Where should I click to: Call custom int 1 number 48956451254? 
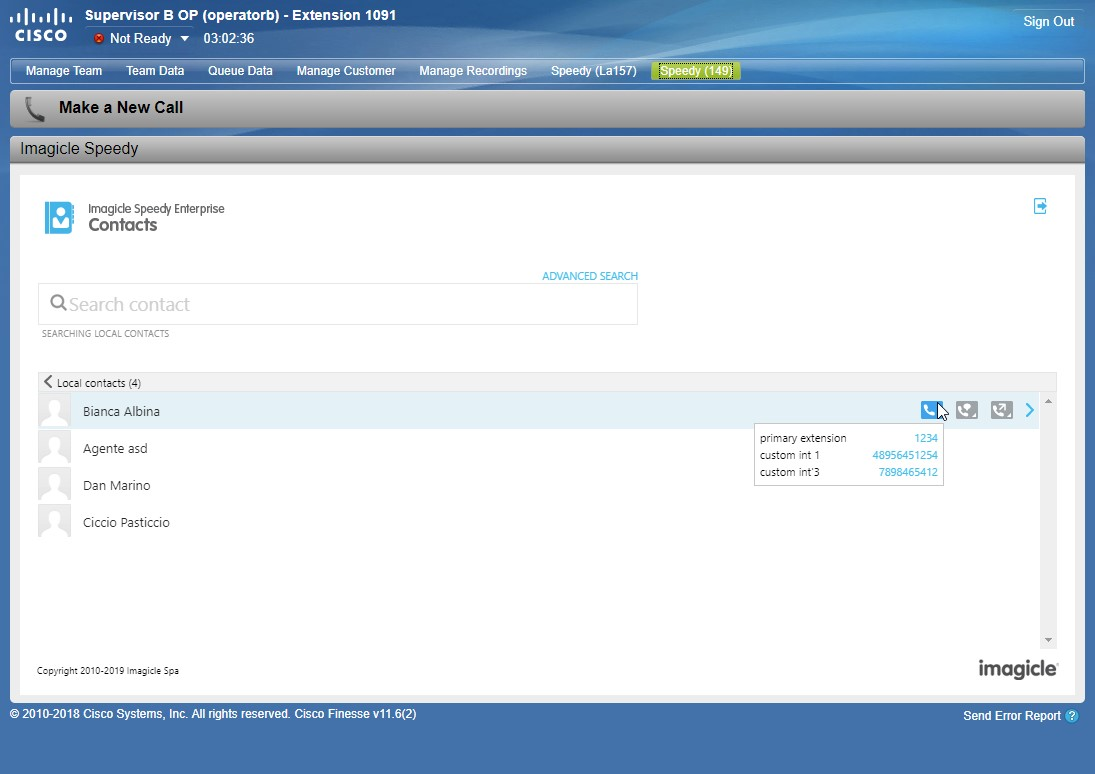904,455
